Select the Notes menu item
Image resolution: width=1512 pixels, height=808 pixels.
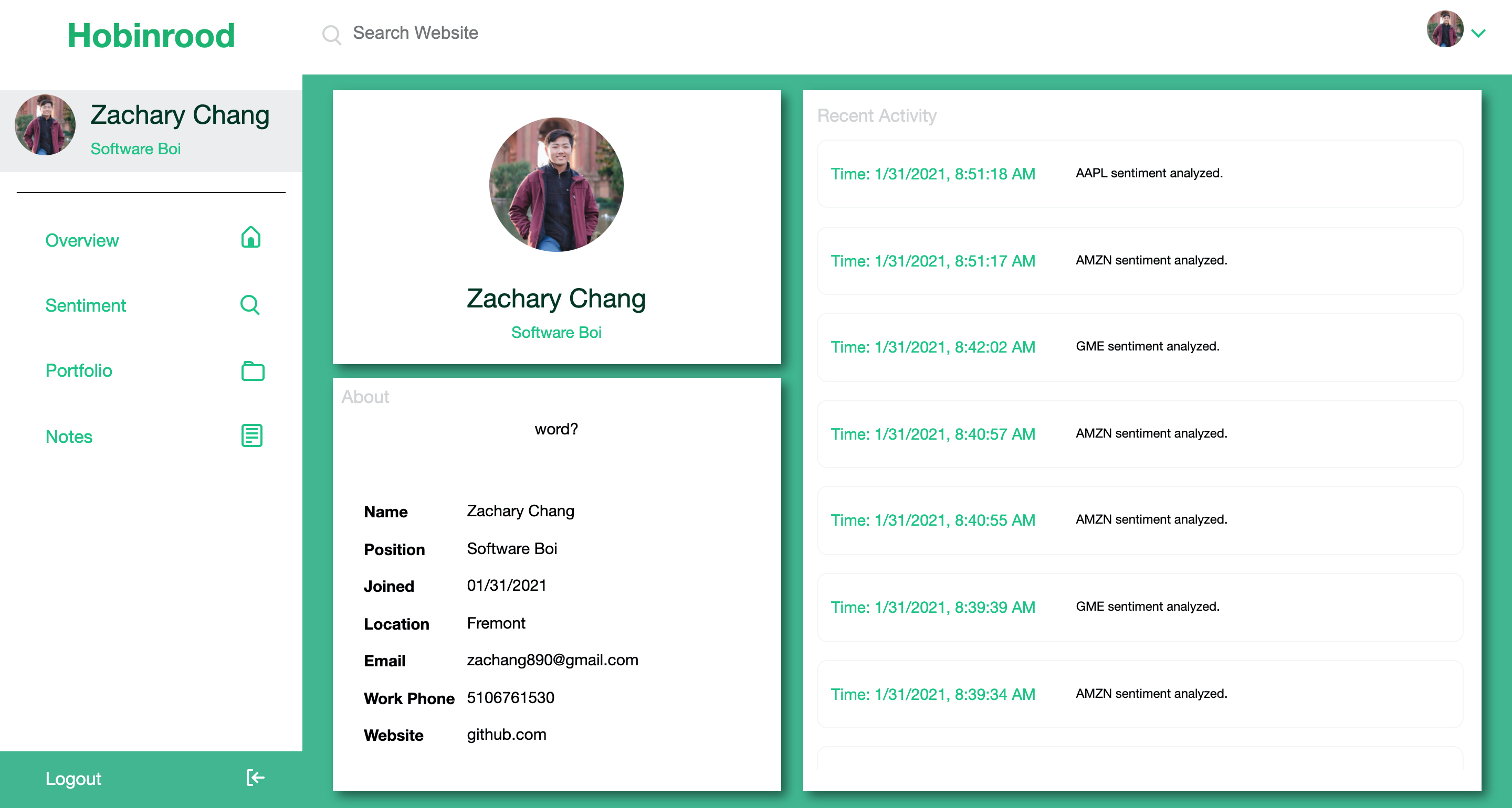pyautogui.click(x=69, y=437)
